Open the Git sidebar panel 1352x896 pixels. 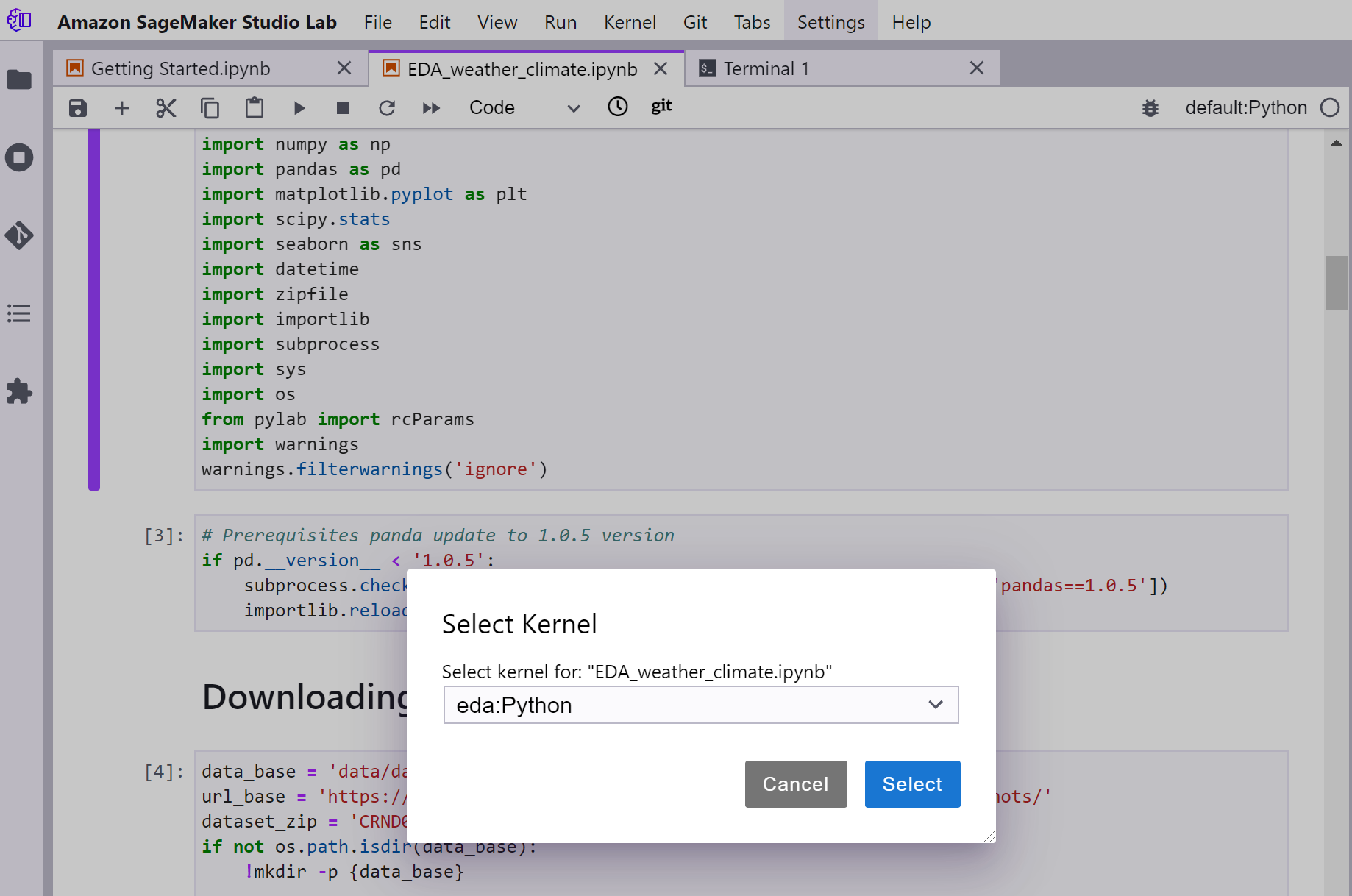coord(20,235)
